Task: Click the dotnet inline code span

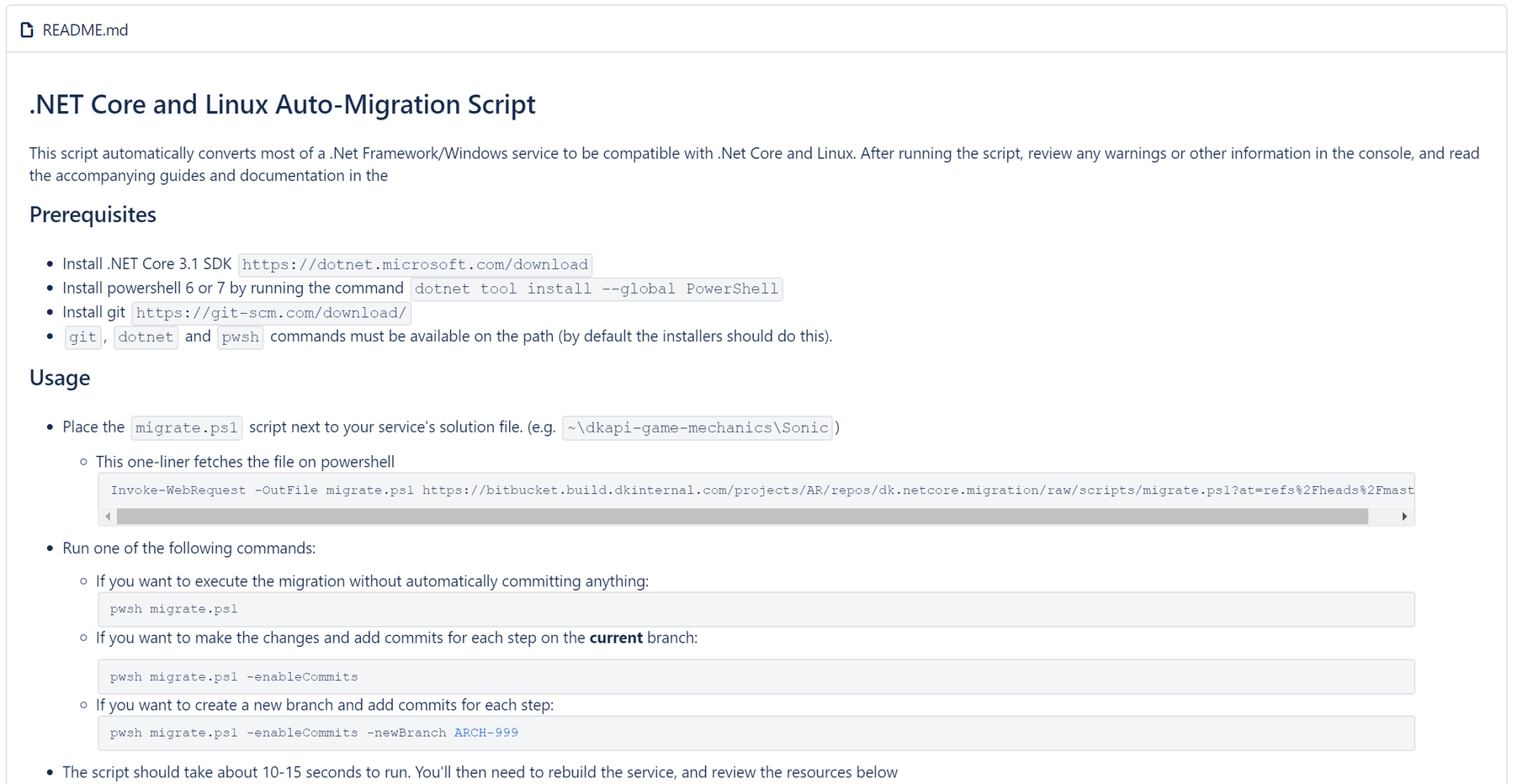Action: point(146,336)
